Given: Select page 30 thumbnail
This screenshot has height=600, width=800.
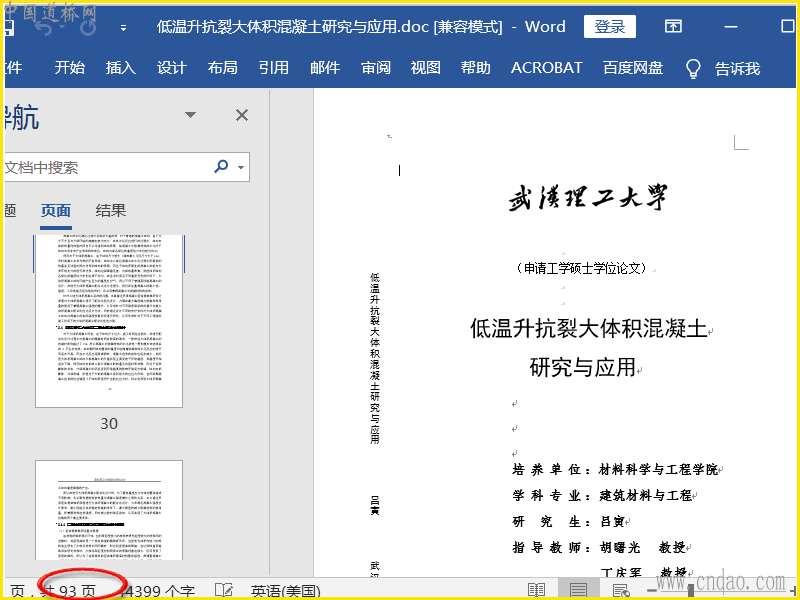Looking at the screenshot, I should [109, 321].
